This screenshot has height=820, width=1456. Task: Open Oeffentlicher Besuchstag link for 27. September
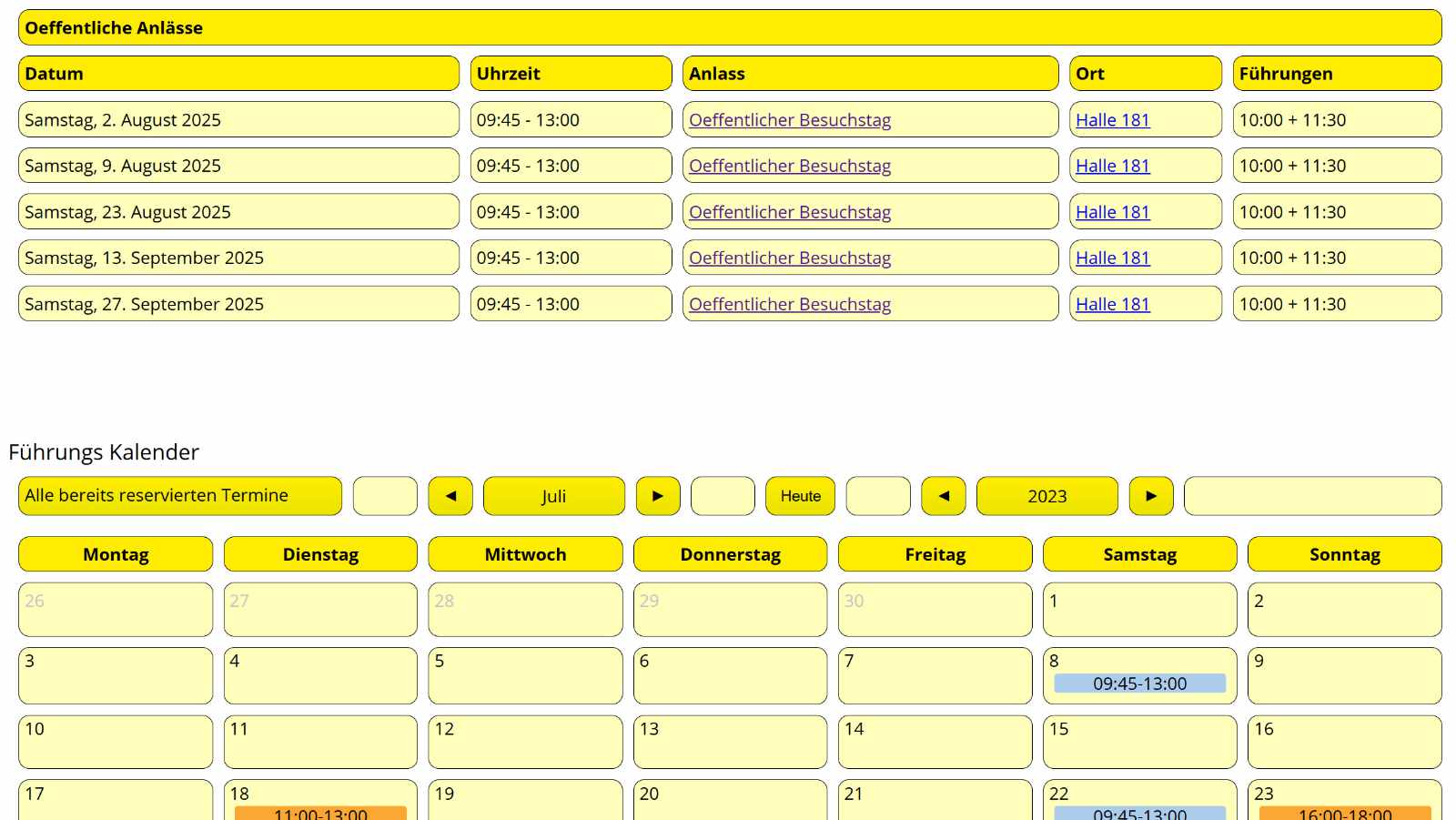[x=789, y=304]
